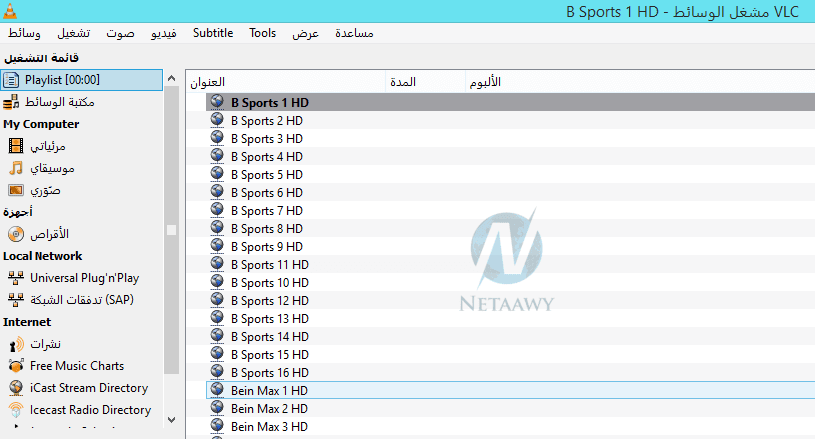The height and width of the screenshot is (439, 815).
Task: Open the Tools menu
Action: (262, 33)
